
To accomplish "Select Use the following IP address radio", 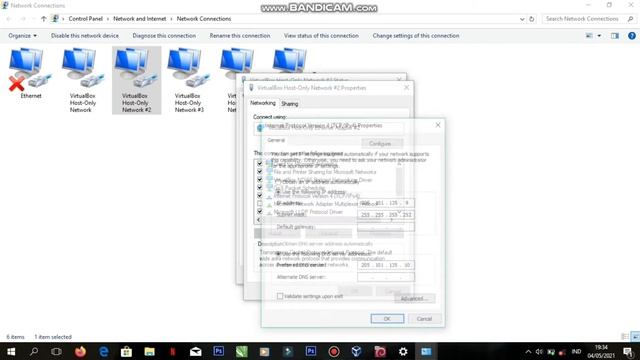I will pyautogui.click(x=278, y=192).
